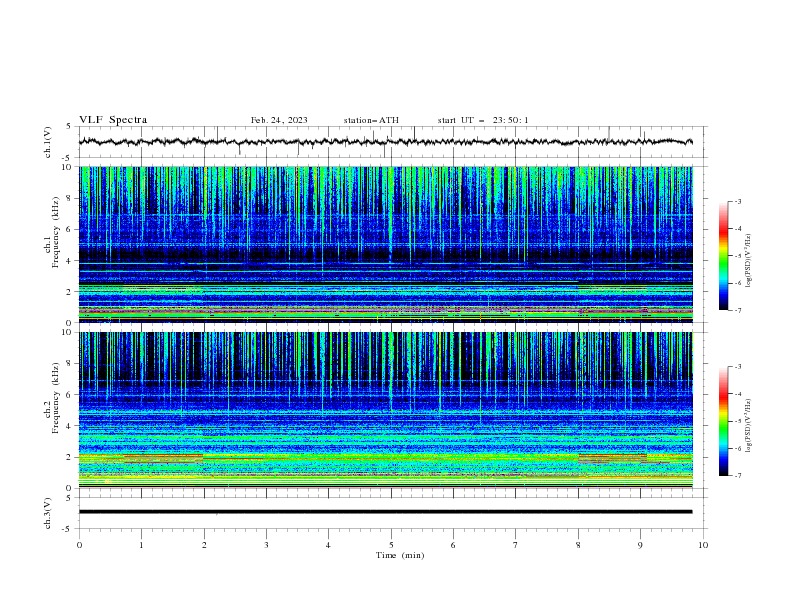Image resolution: width=792 pixels, height=612 pixels.
Task: Click time axis tick label '8'
Action: [578, 545]
